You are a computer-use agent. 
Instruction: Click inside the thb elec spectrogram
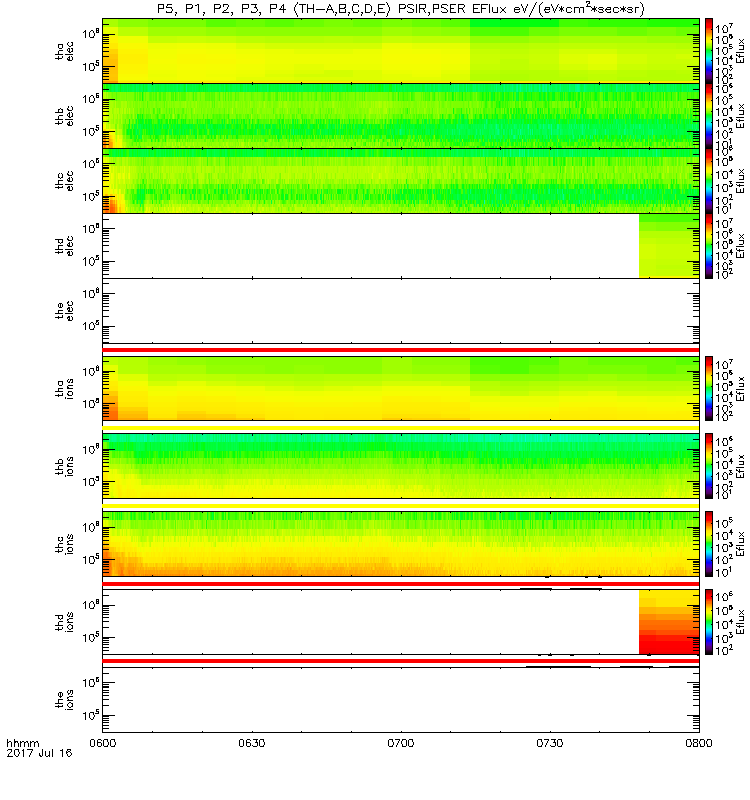point(401,116)
